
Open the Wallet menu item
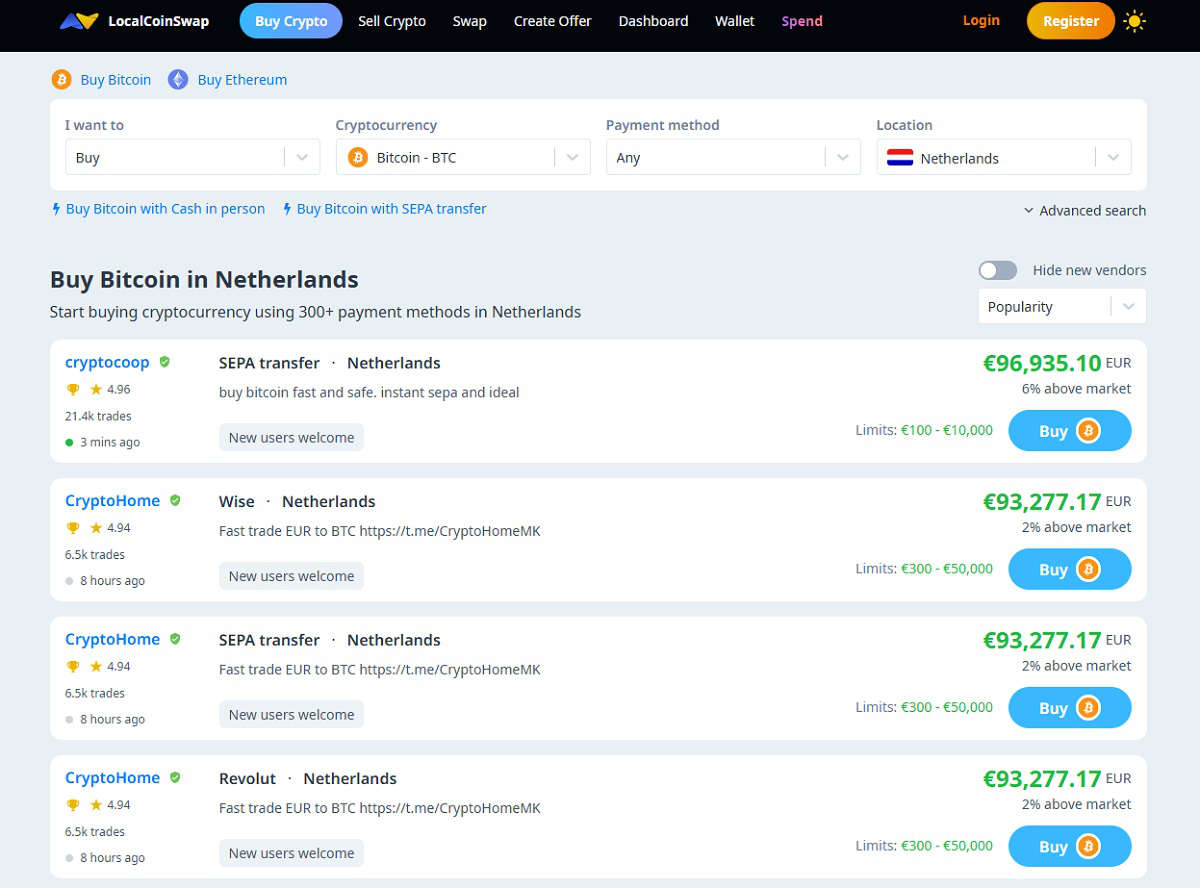[x=735, y=21]
